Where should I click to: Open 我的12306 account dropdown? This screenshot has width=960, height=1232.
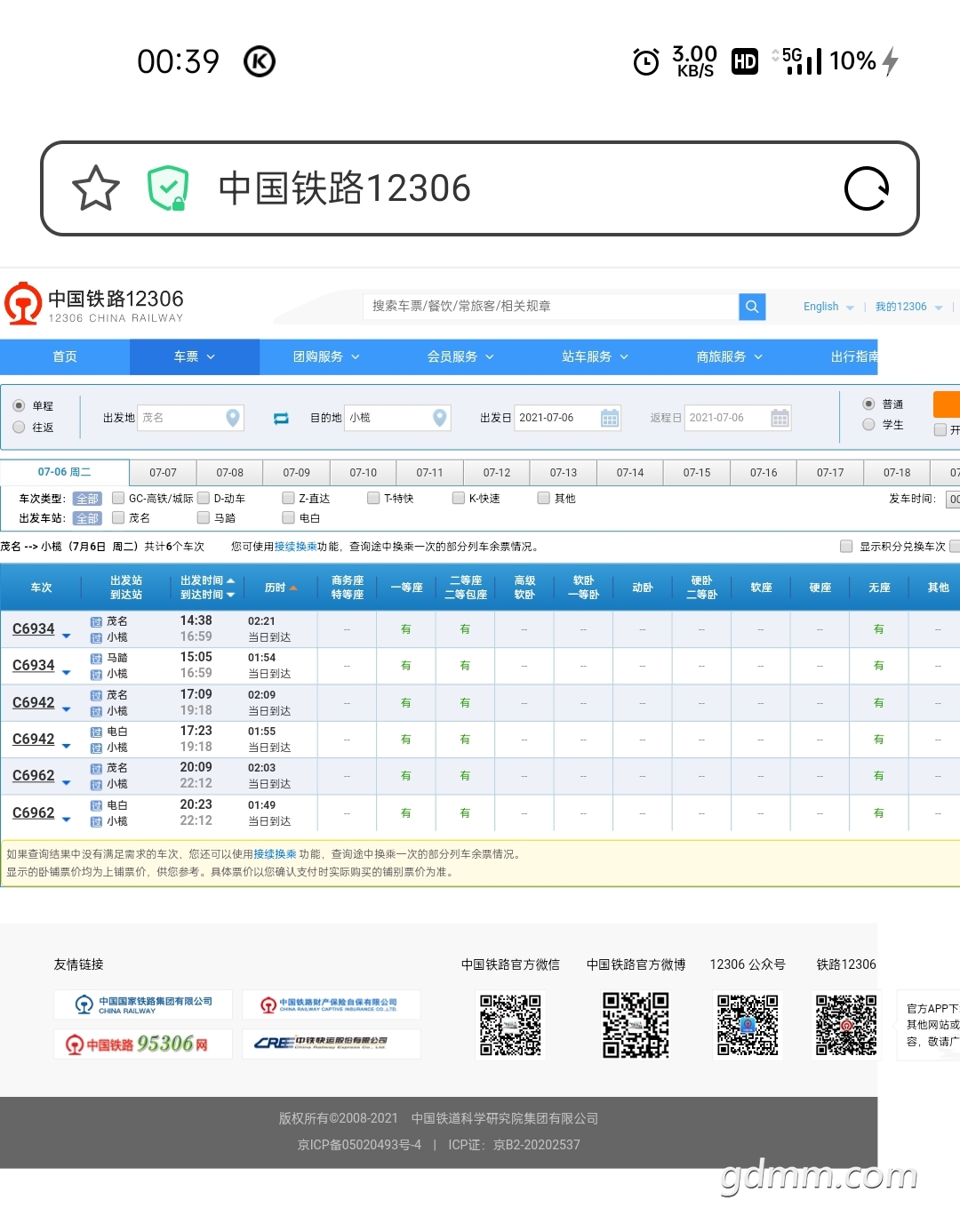908,307
